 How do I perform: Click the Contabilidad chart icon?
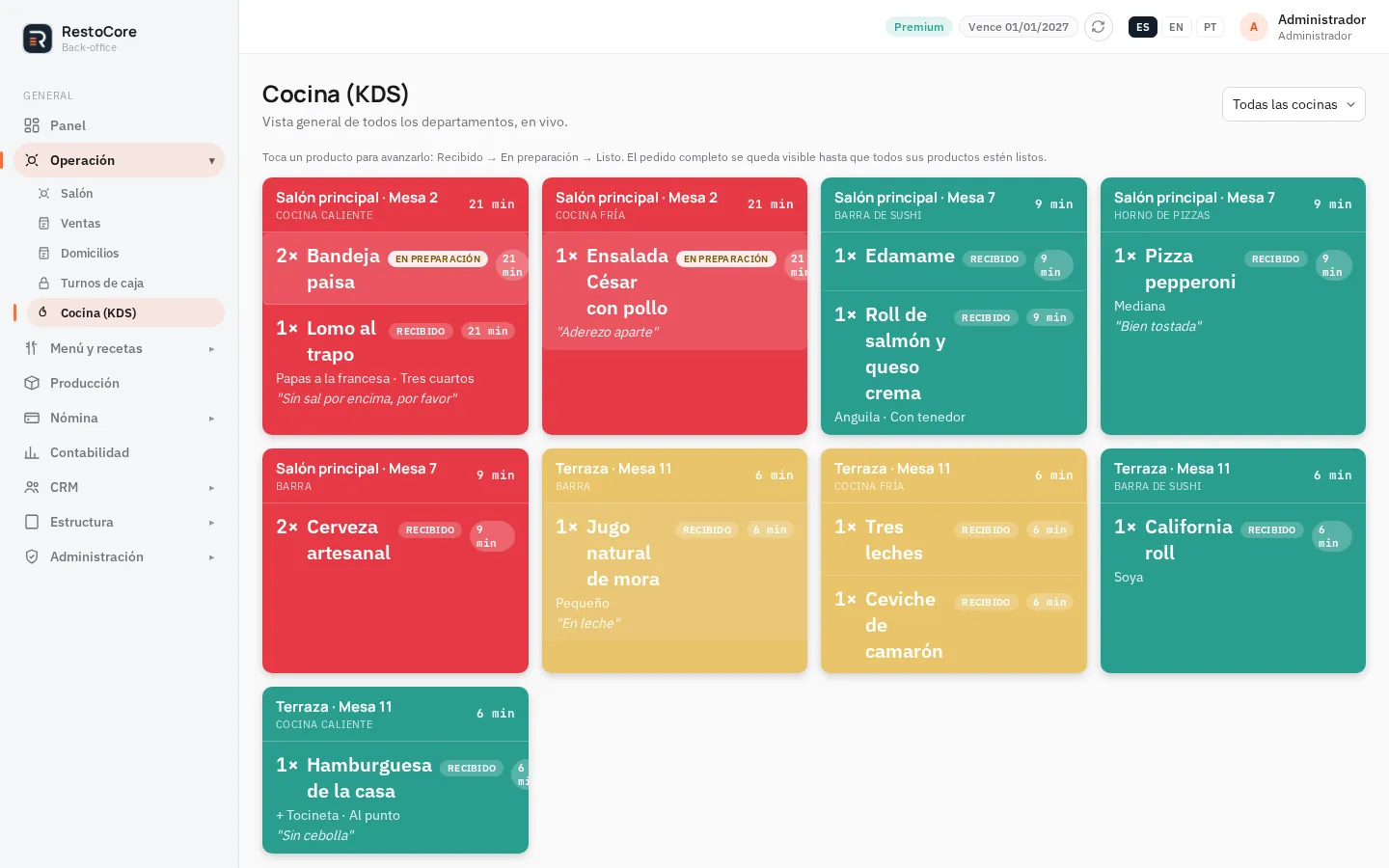[x=32, y=452]
